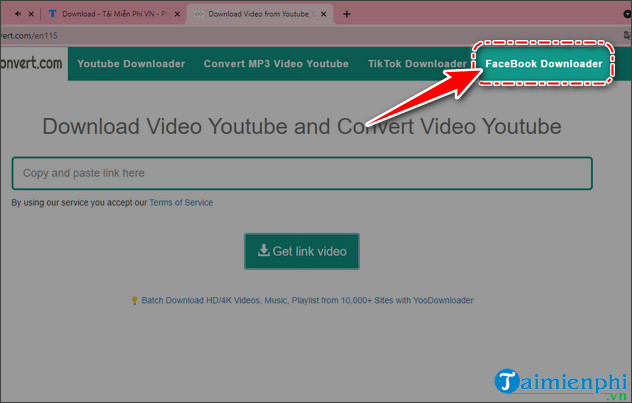This screenshot has height=403, width=632.
Task: Click the text 'By using our service you accept our'
Action: [79, 202]
